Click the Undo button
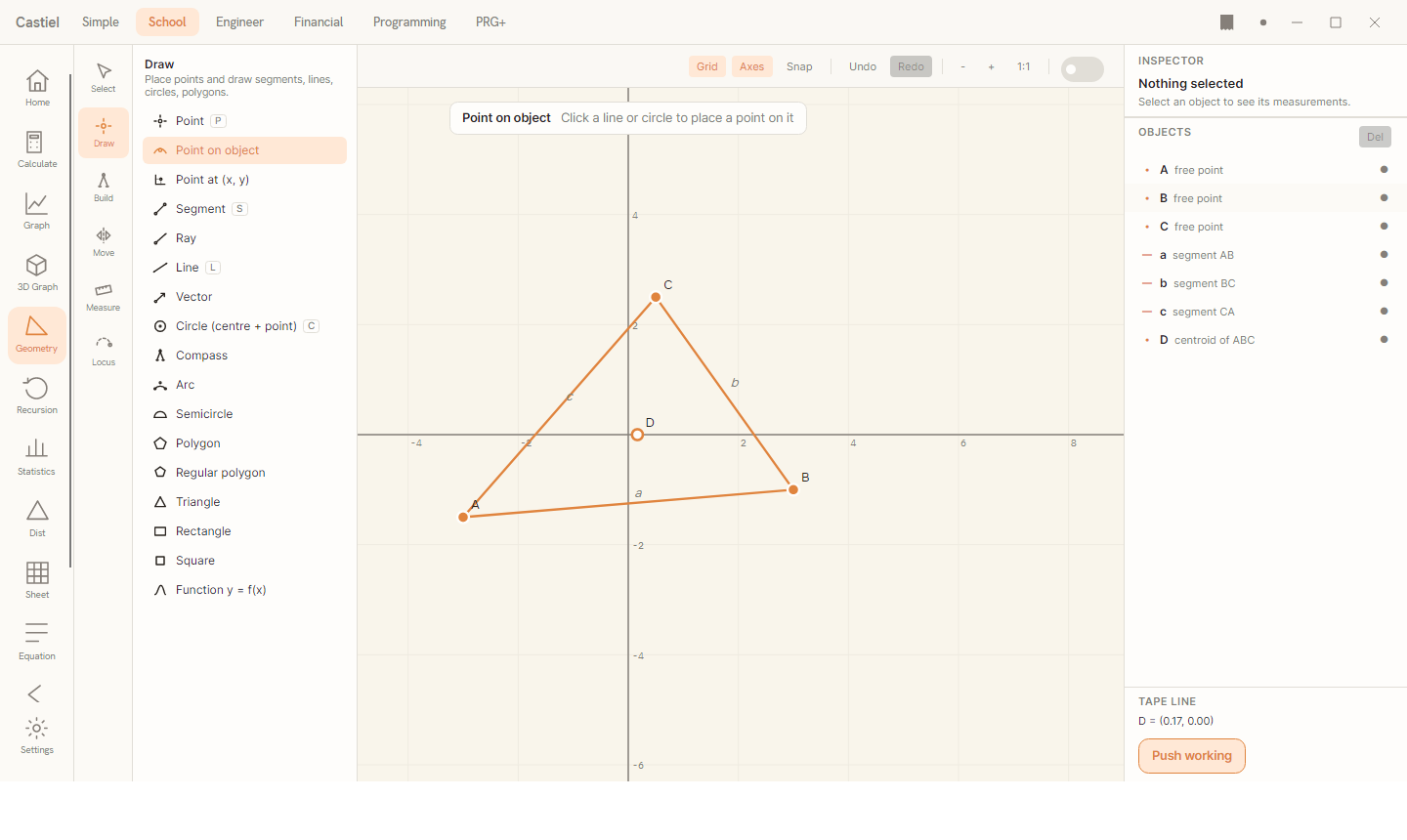1407x840 pixels. (863, 66)
